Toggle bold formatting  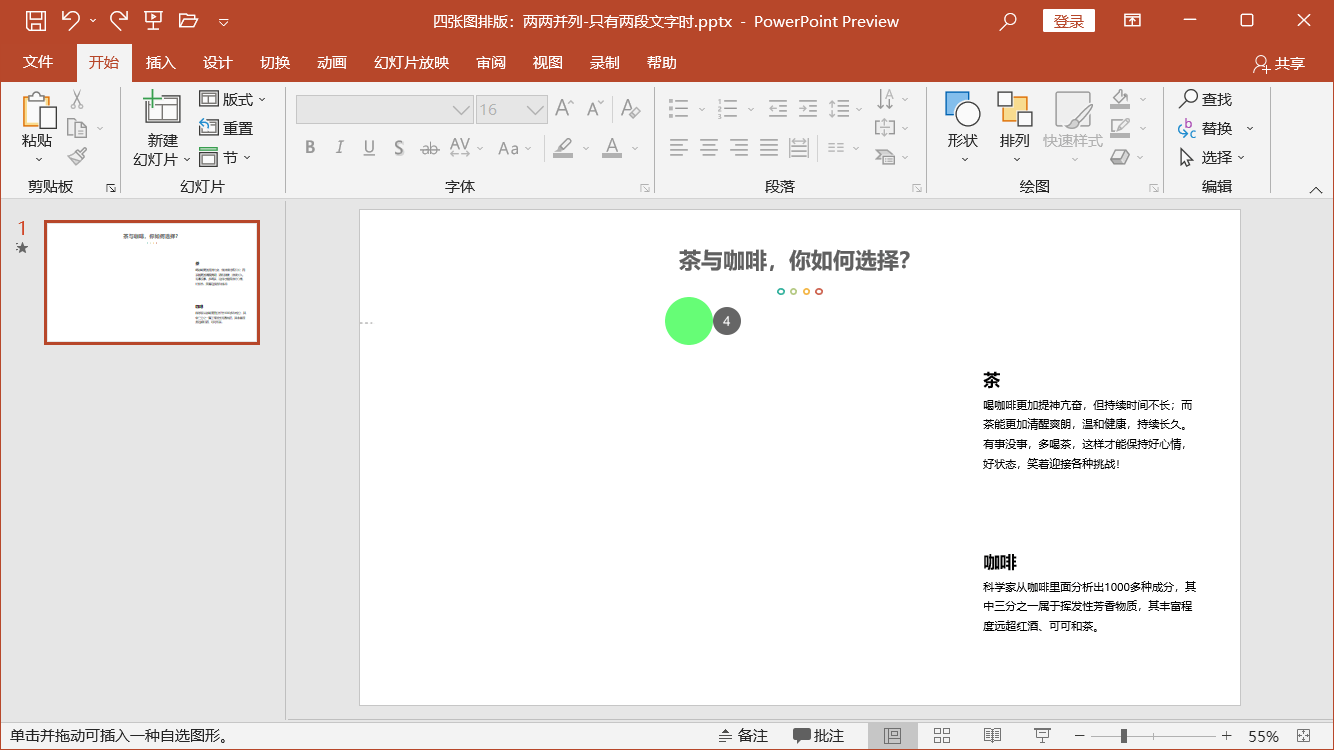(x=310, y=148)
